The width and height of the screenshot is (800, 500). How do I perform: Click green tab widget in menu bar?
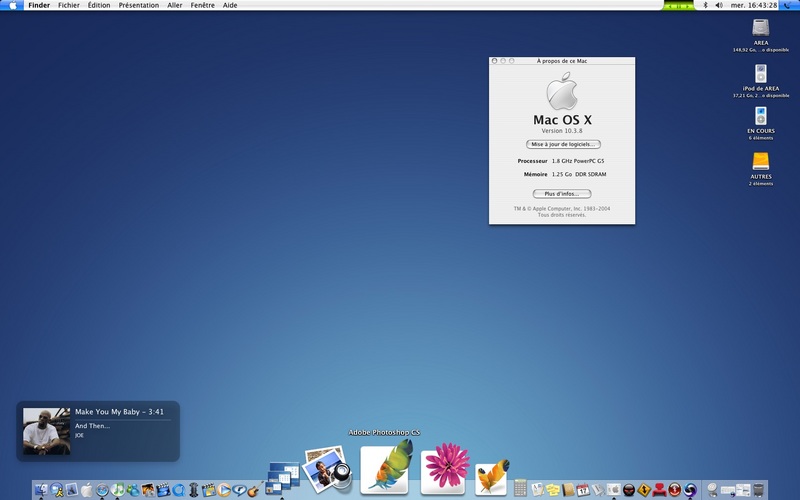tap(678, 5)
